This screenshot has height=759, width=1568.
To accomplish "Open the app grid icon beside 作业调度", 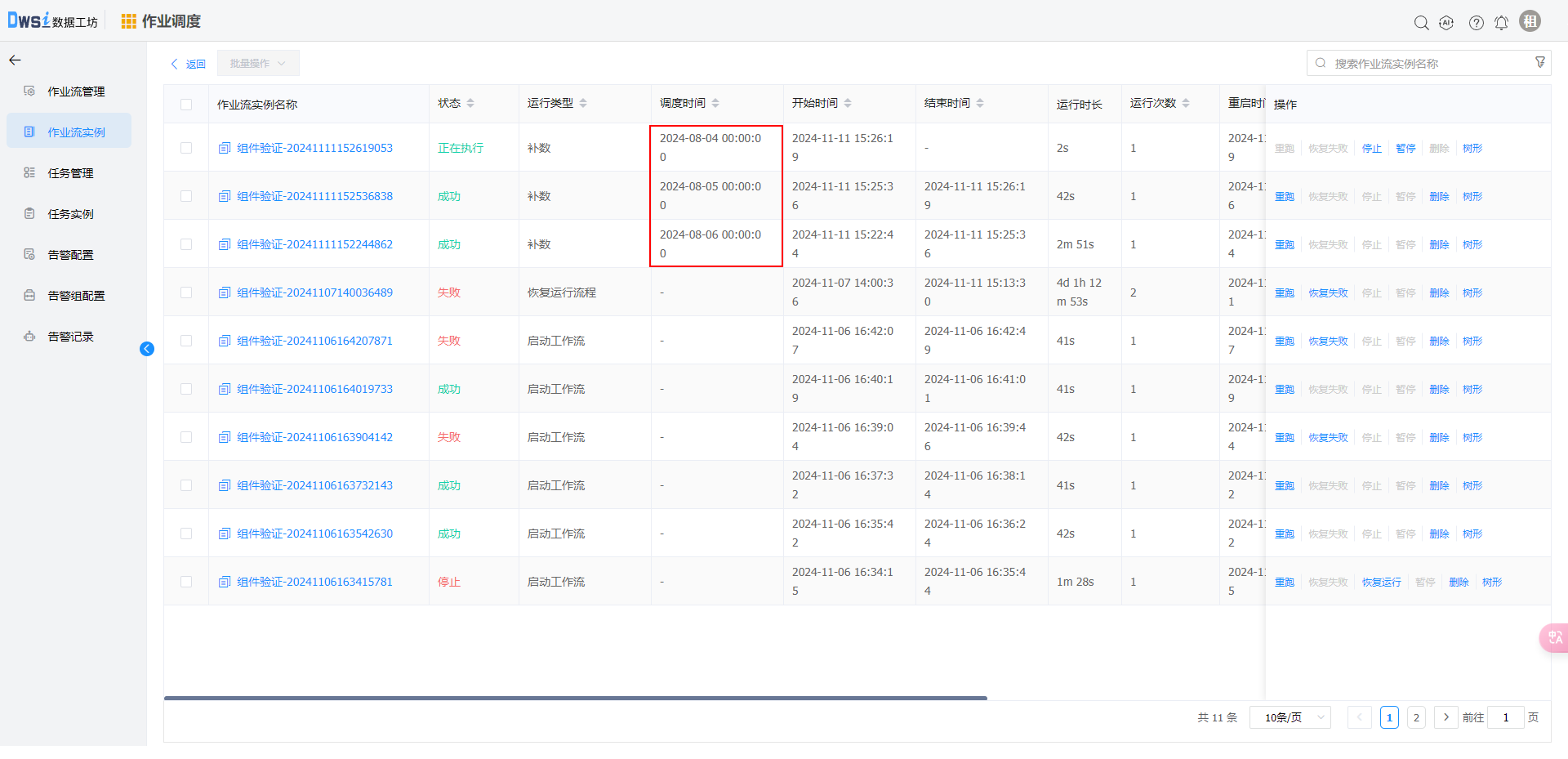I will (x=128, y=21).
